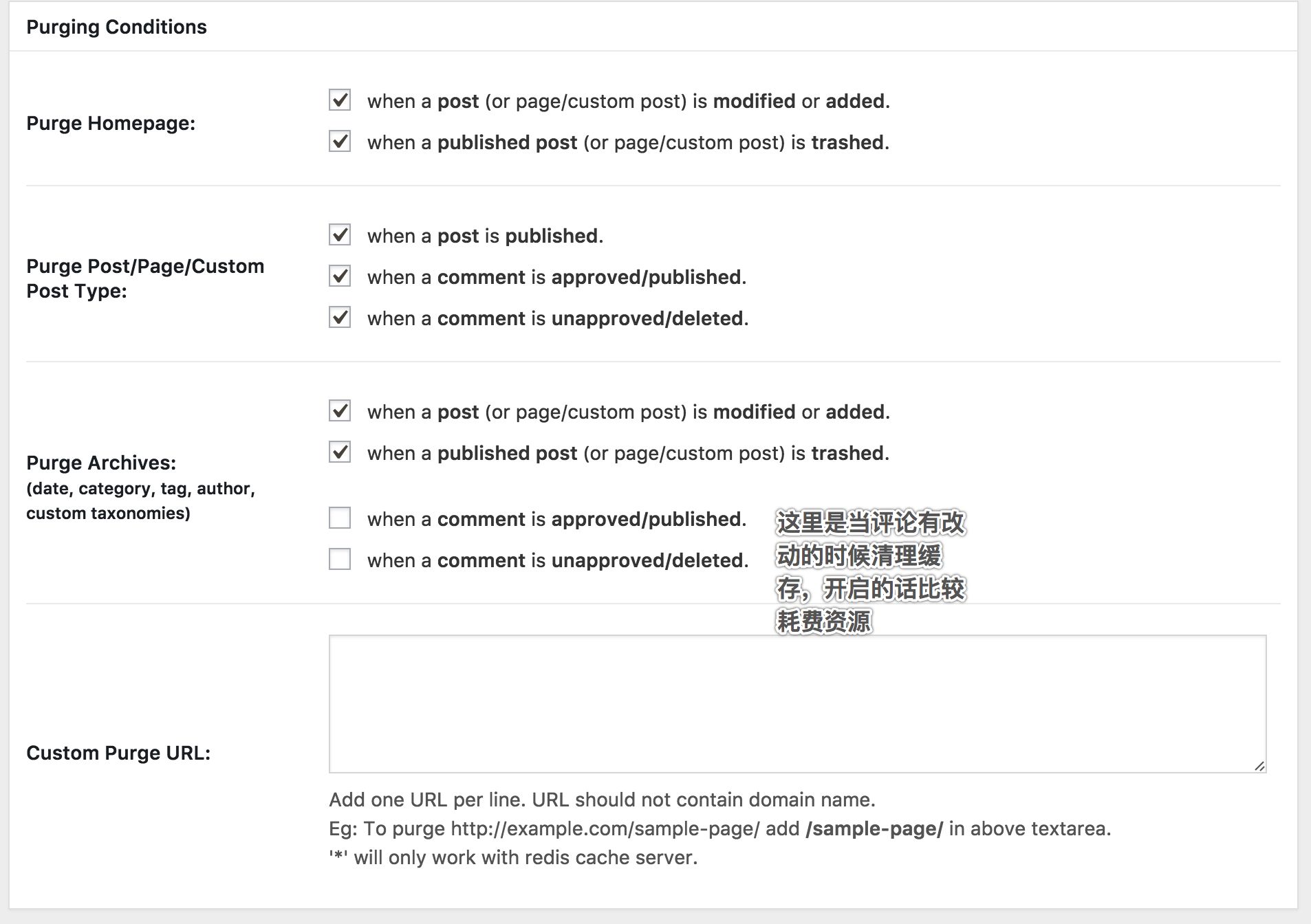Image resolution: width=1311 pixels, height=924 pixels.
Task: Uncheck Purge Homepage when published post trashed
Action: (340, 142)
